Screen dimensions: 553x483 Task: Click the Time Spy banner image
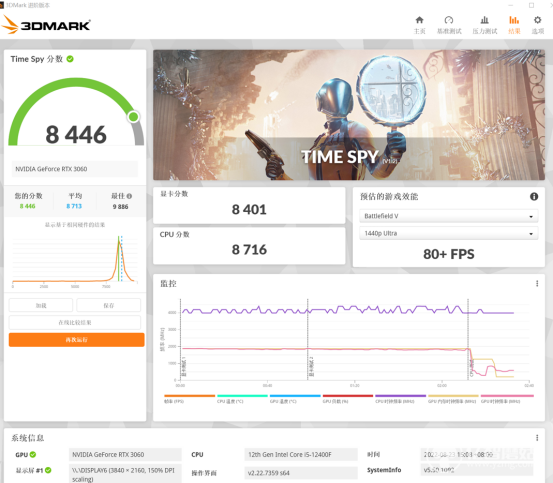(x=349, y=115)
